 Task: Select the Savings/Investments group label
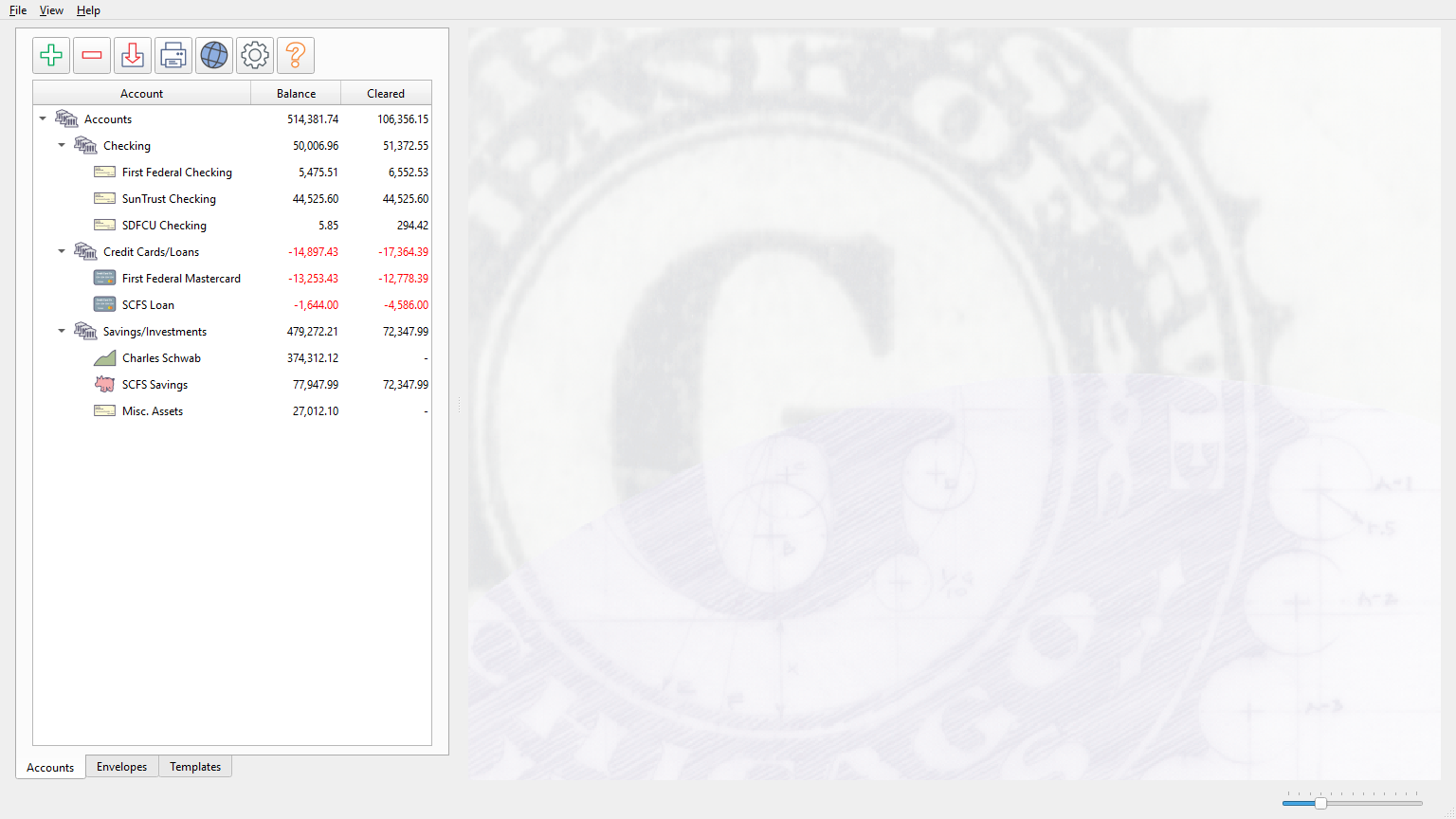click(x=155, y=332)
